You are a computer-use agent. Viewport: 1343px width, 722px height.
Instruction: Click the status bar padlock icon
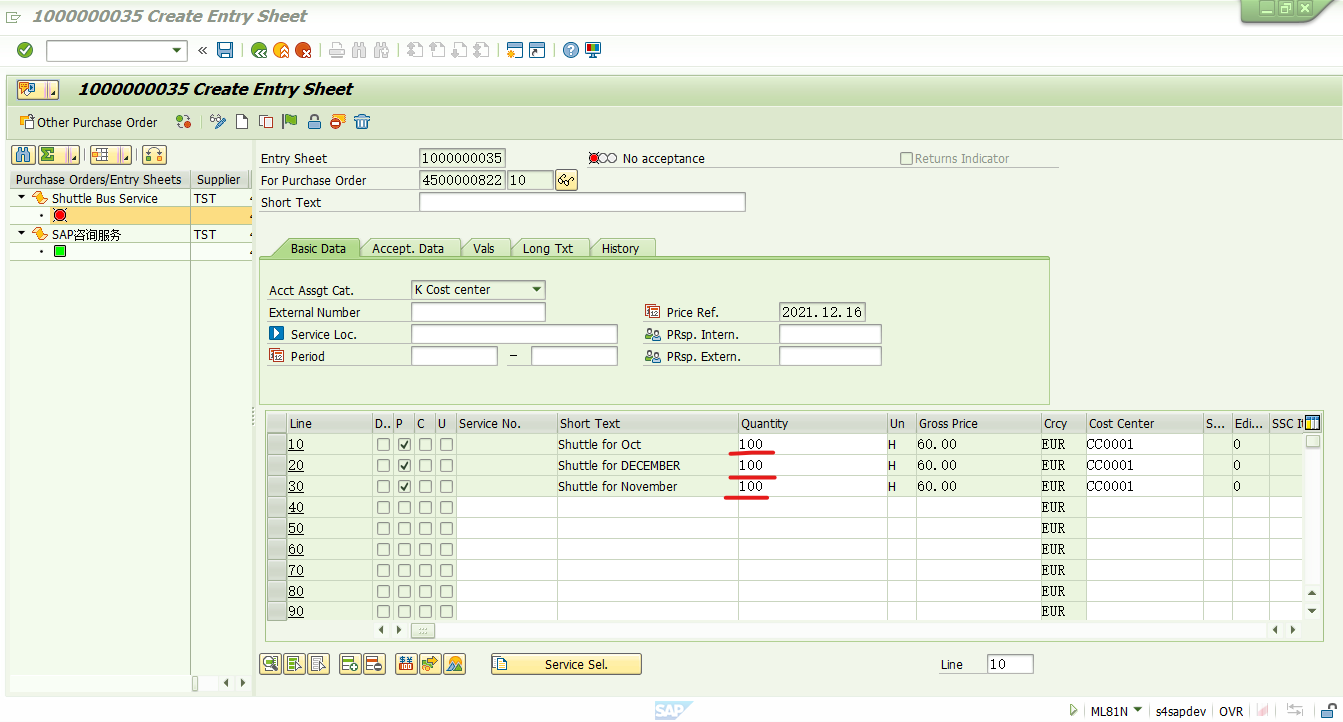[1327, 711]
